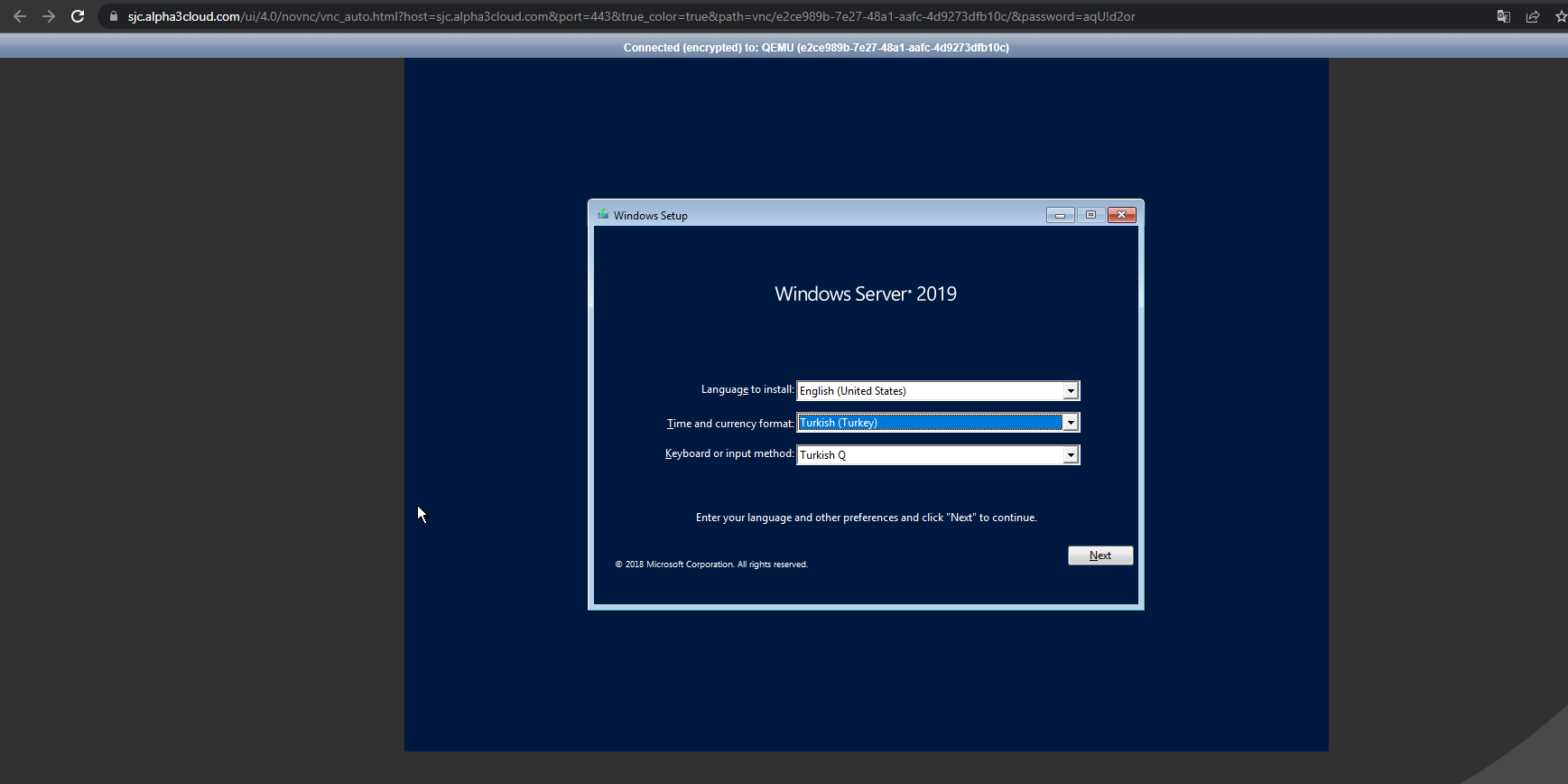Click the browser back arrow
Screen dimensions: 1568x784
pyautogui.click(x=20, y=16)
